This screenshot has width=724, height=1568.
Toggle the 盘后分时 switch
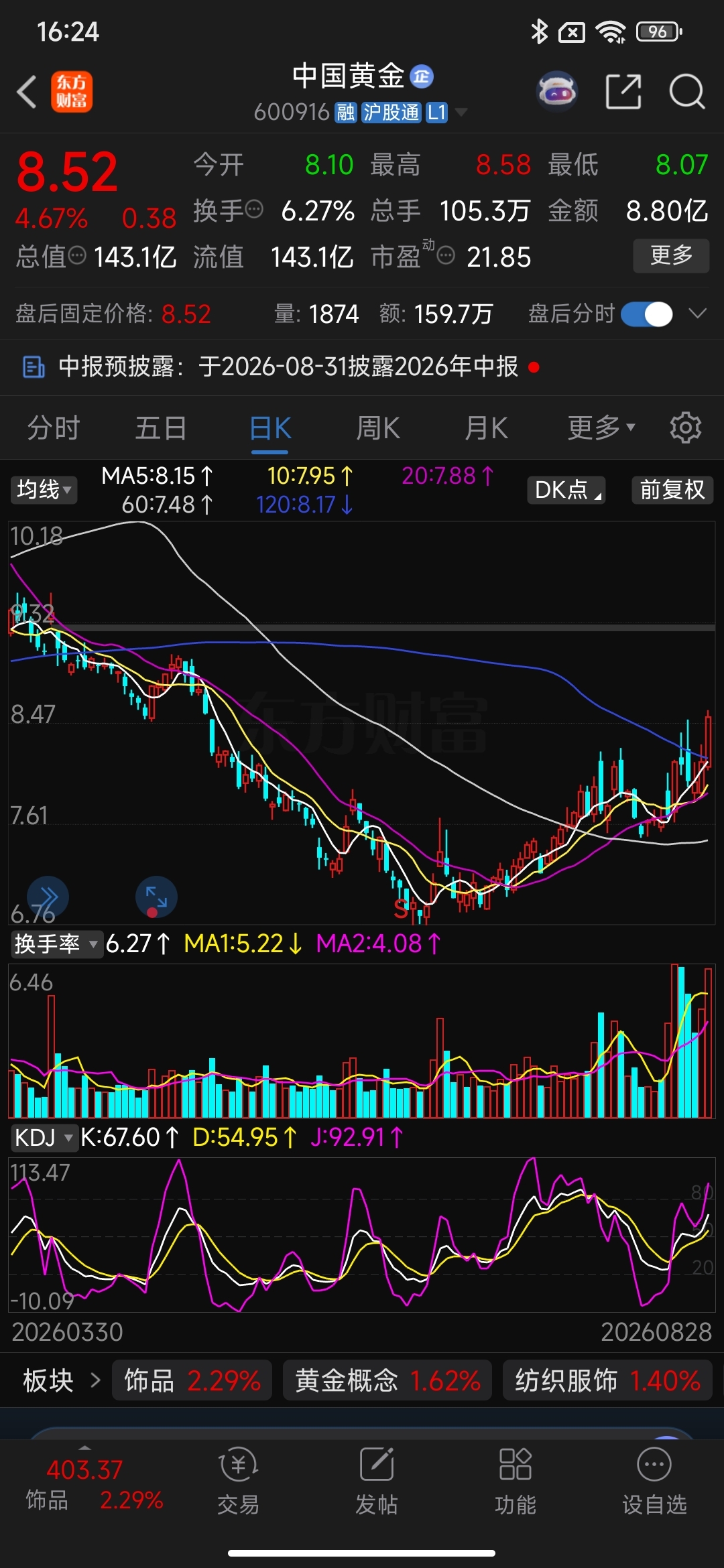pos(647,314)
